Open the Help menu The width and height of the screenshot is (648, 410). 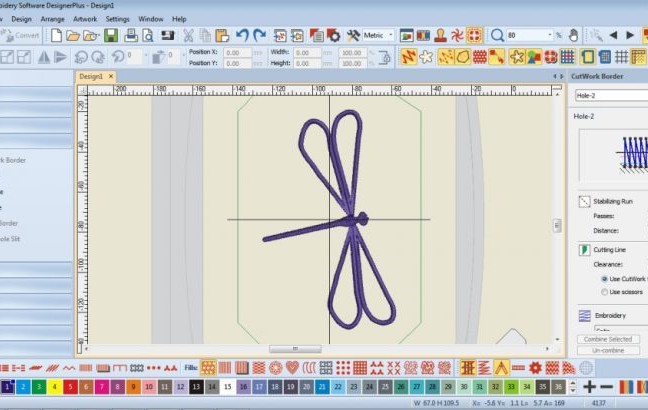tap(179, 19)
